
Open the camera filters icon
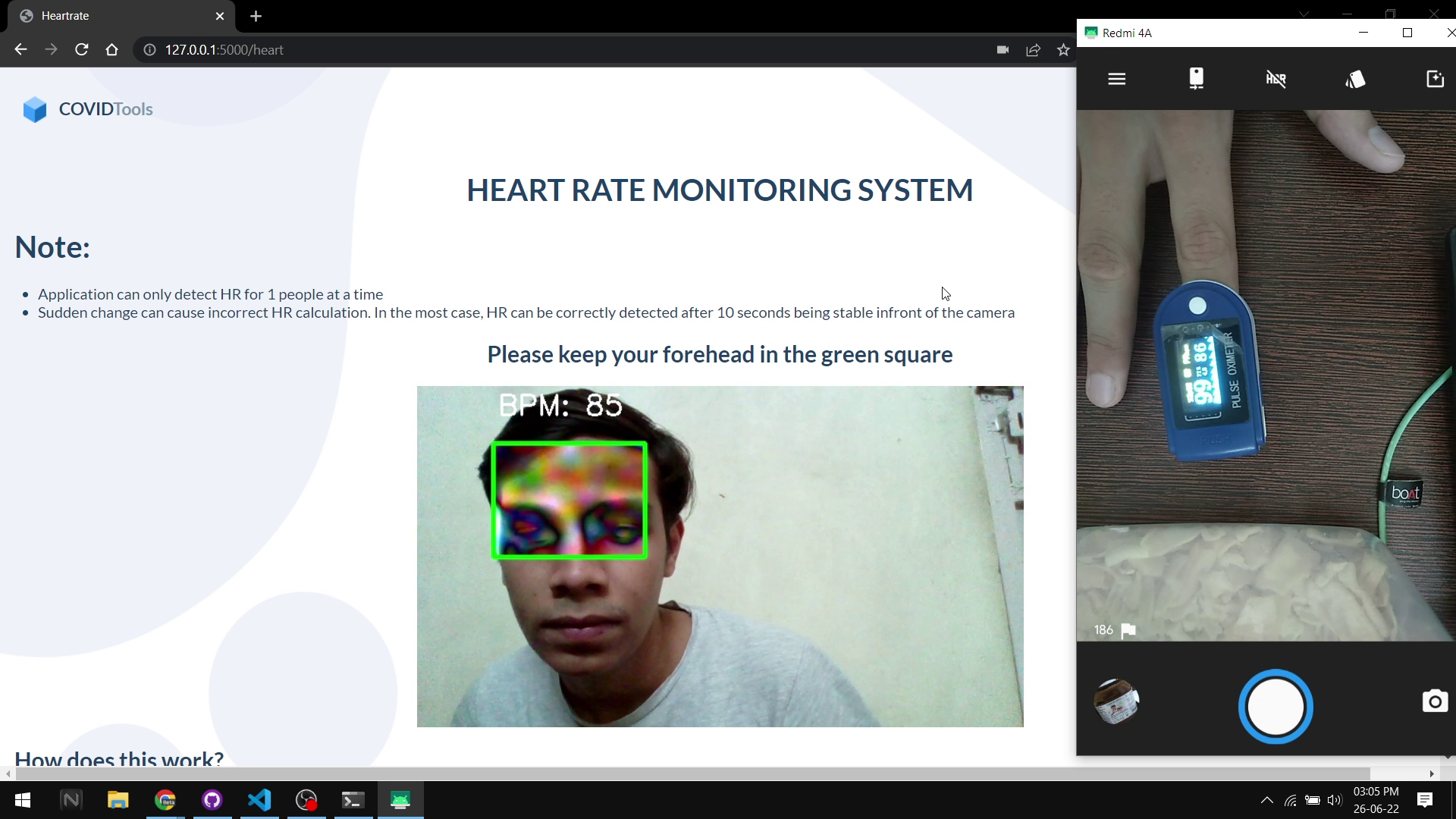point(1355,79)
